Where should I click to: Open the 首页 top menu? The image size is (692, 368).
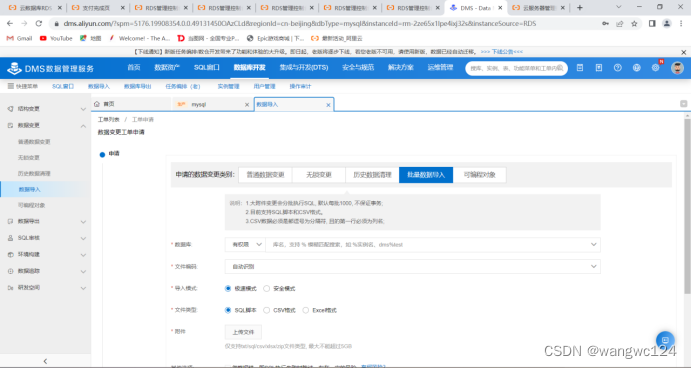[x=134, y=68]
